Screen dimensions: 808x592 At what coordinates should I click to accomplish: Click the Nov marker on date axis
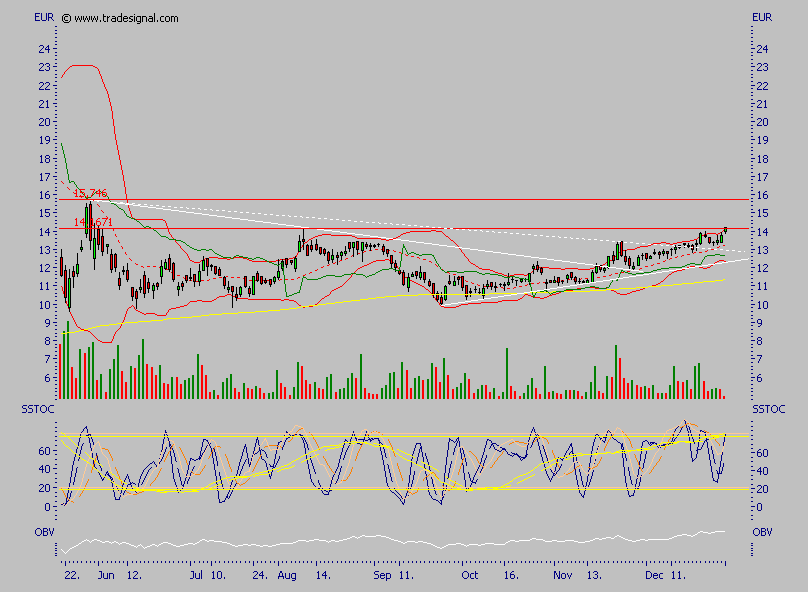(560, 576)
